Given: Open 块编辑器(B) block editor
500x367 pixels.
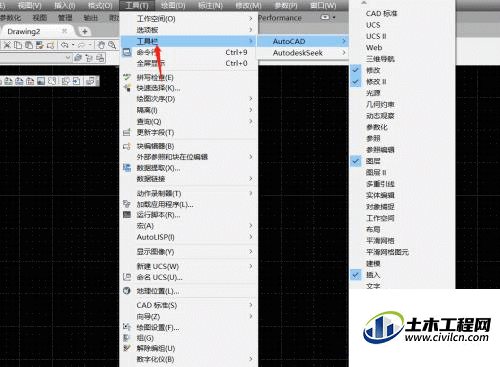Looking at the screenshot, I should (x=188, y=146).
